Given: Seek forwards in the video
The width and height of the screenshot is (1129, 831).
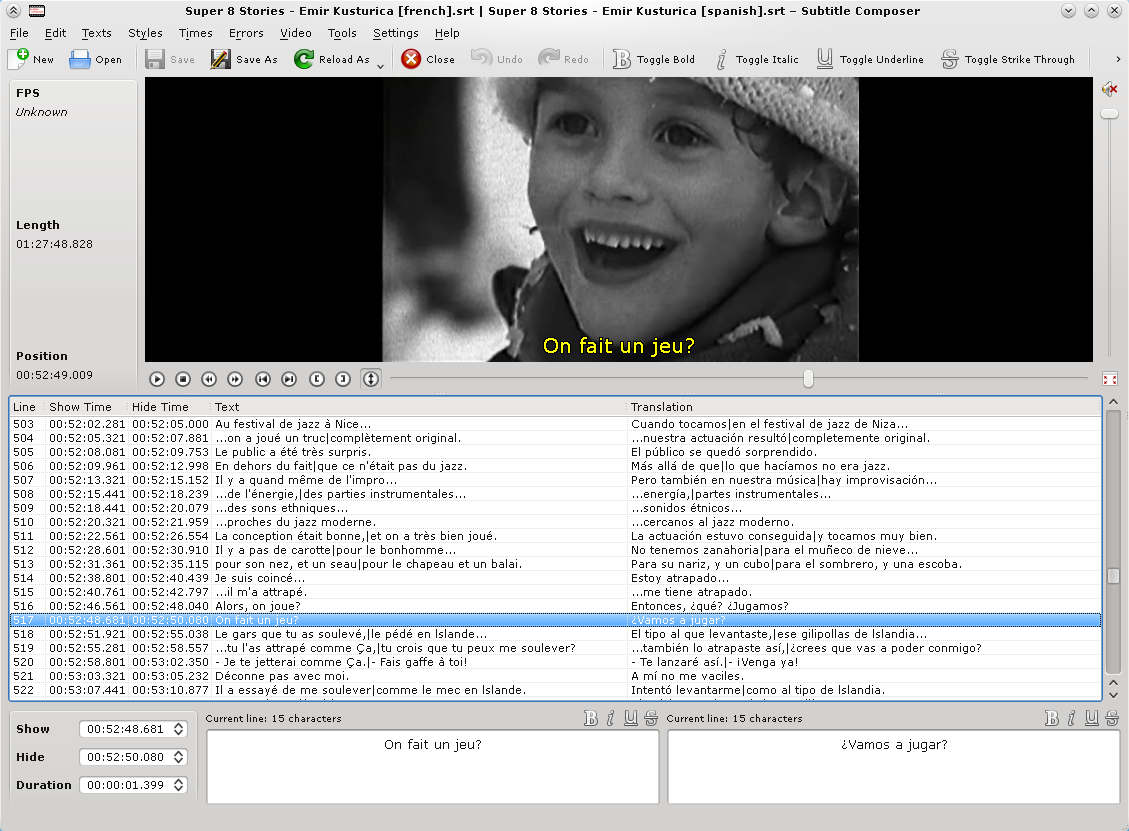Looking at the screenshot, I should [235, 379].
